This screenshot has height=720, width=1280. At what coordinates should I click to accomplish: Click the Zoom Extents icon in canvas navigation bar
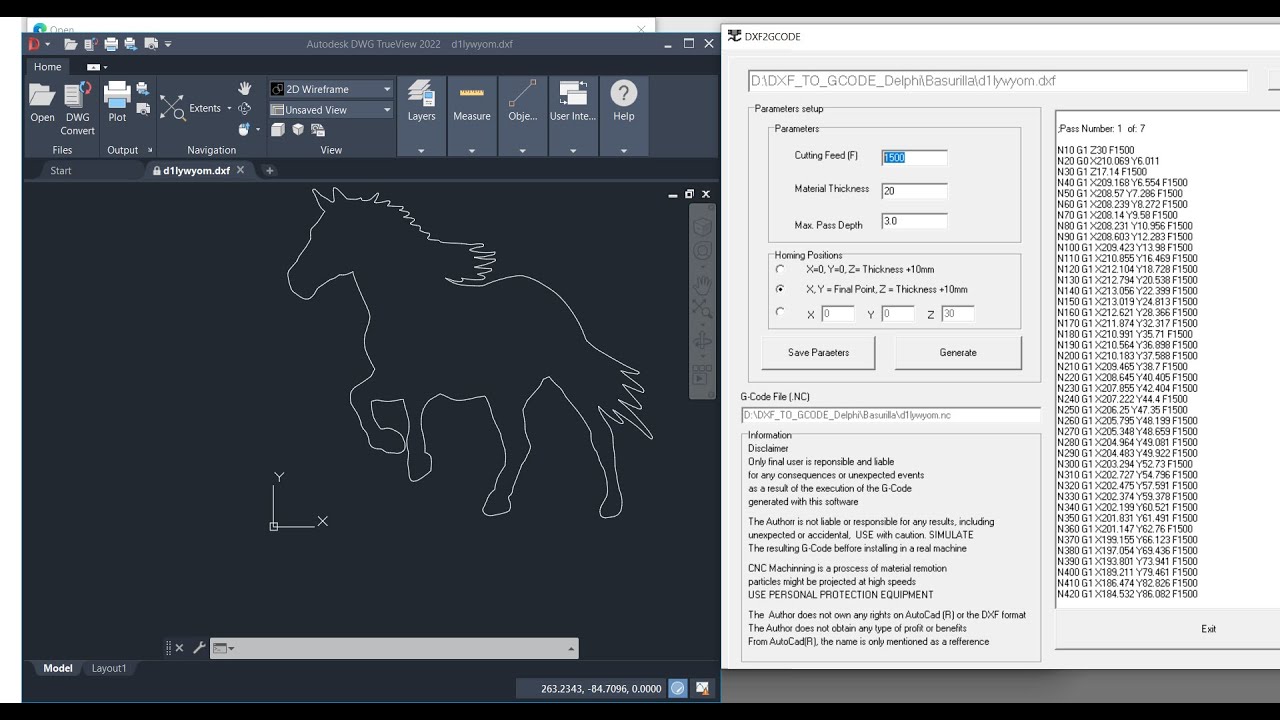(703, 309)
